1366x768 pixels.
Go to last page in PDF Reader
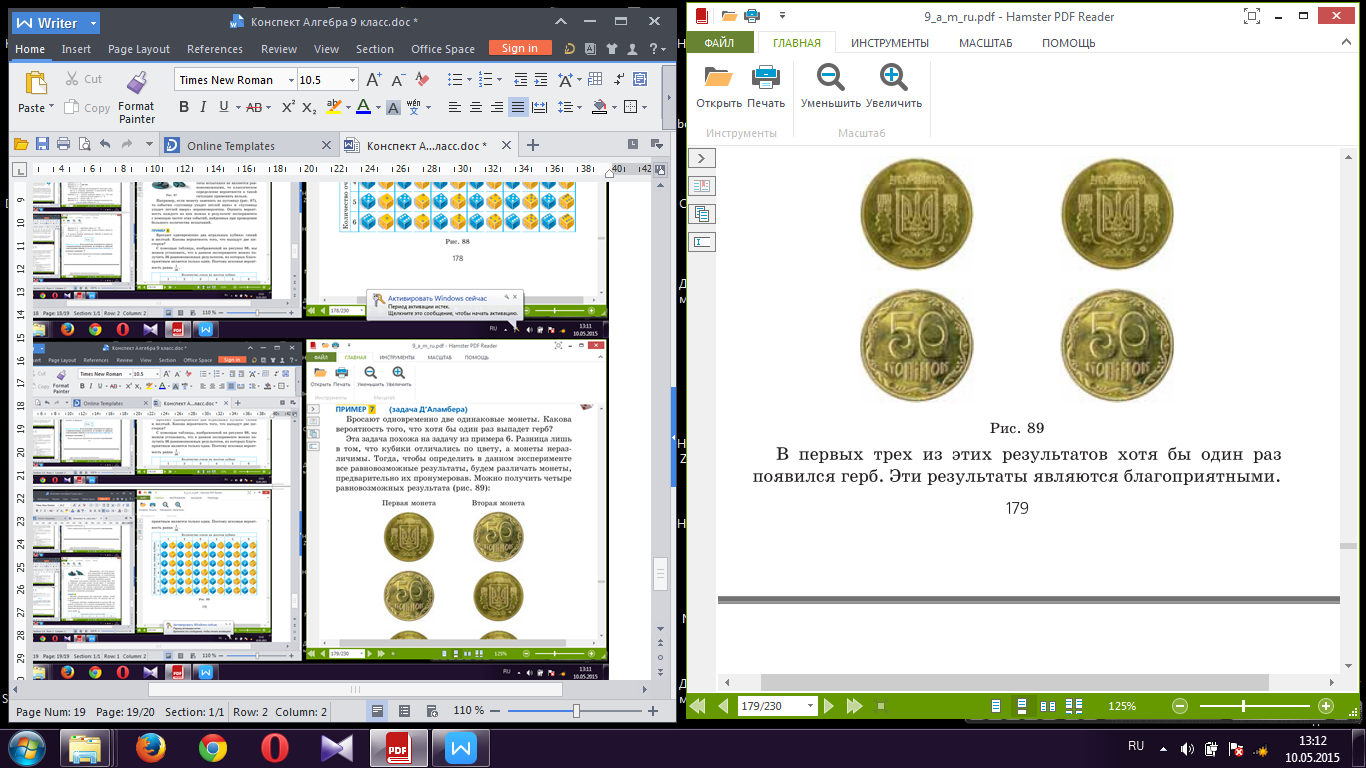pos(853,706)
